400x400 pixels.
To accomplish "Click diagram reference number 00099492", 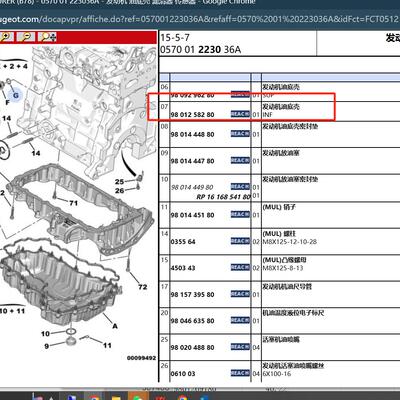I will (x=141, y=358).
